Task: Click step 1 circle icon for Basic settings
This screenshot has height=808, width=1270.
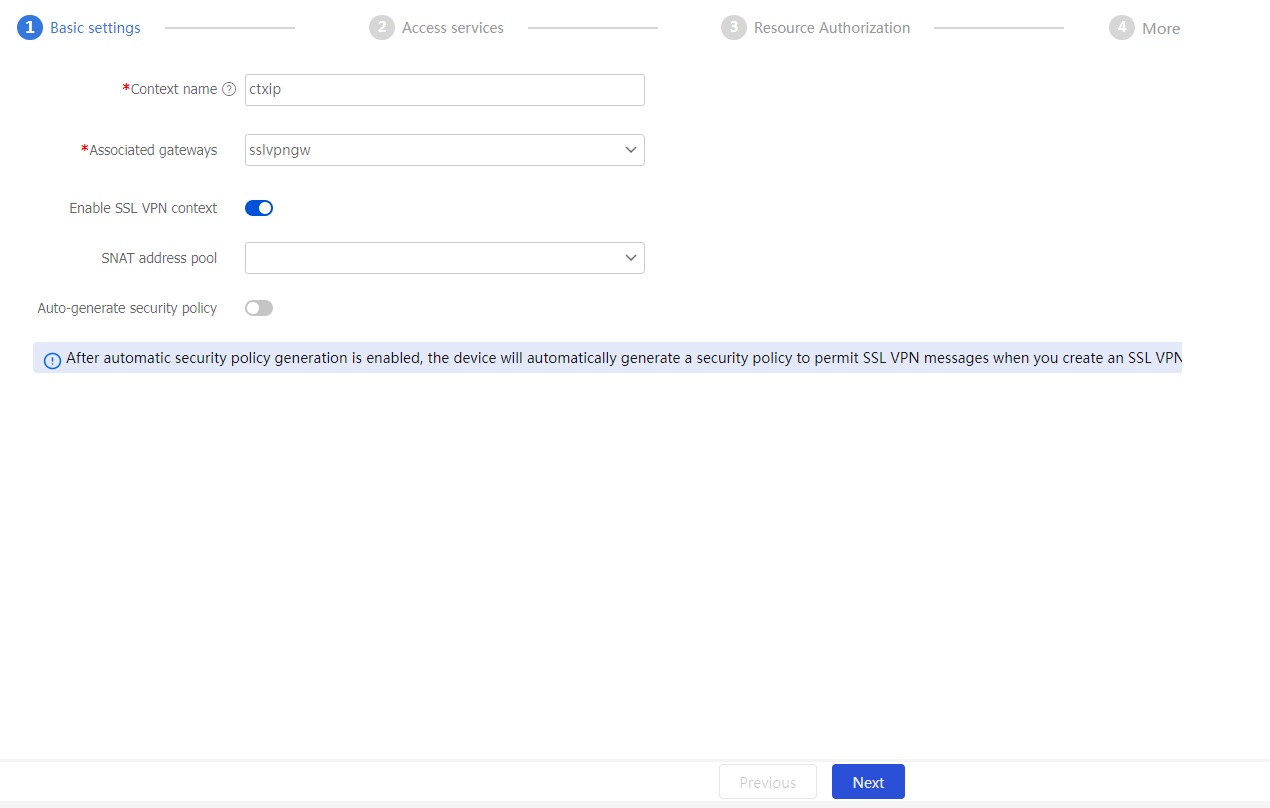Action: click(30, 28)
